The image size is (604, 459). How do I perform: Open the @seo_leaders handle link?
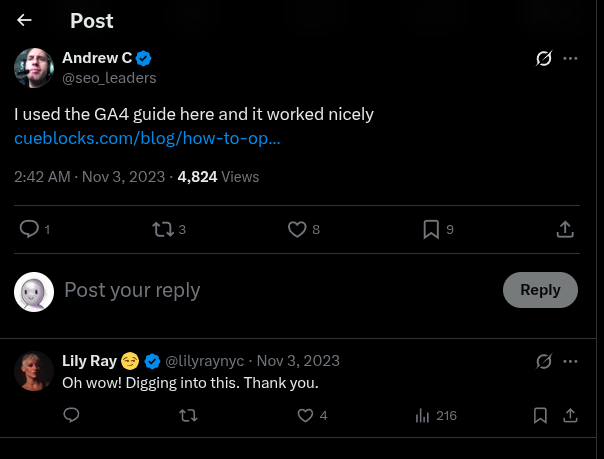coord(109,77)
